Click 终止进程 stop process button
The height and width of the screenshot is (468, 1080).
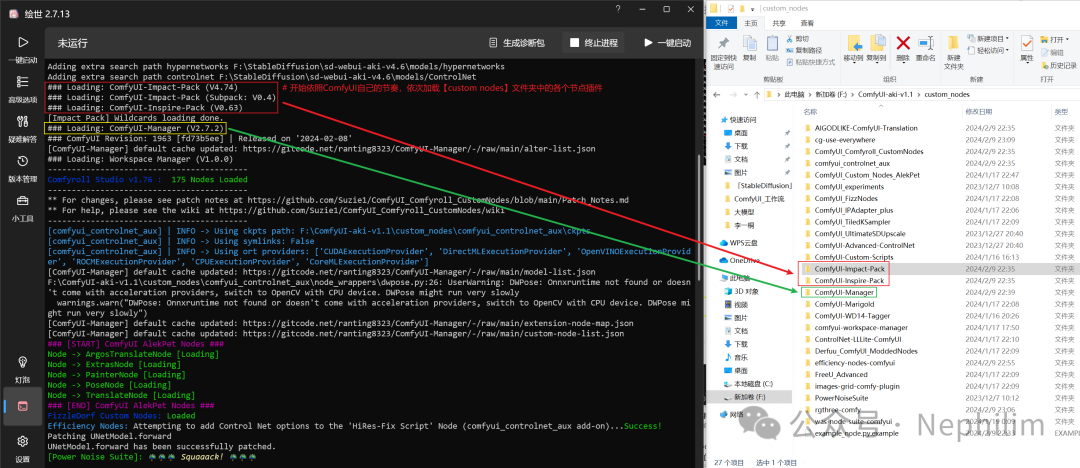593,43
